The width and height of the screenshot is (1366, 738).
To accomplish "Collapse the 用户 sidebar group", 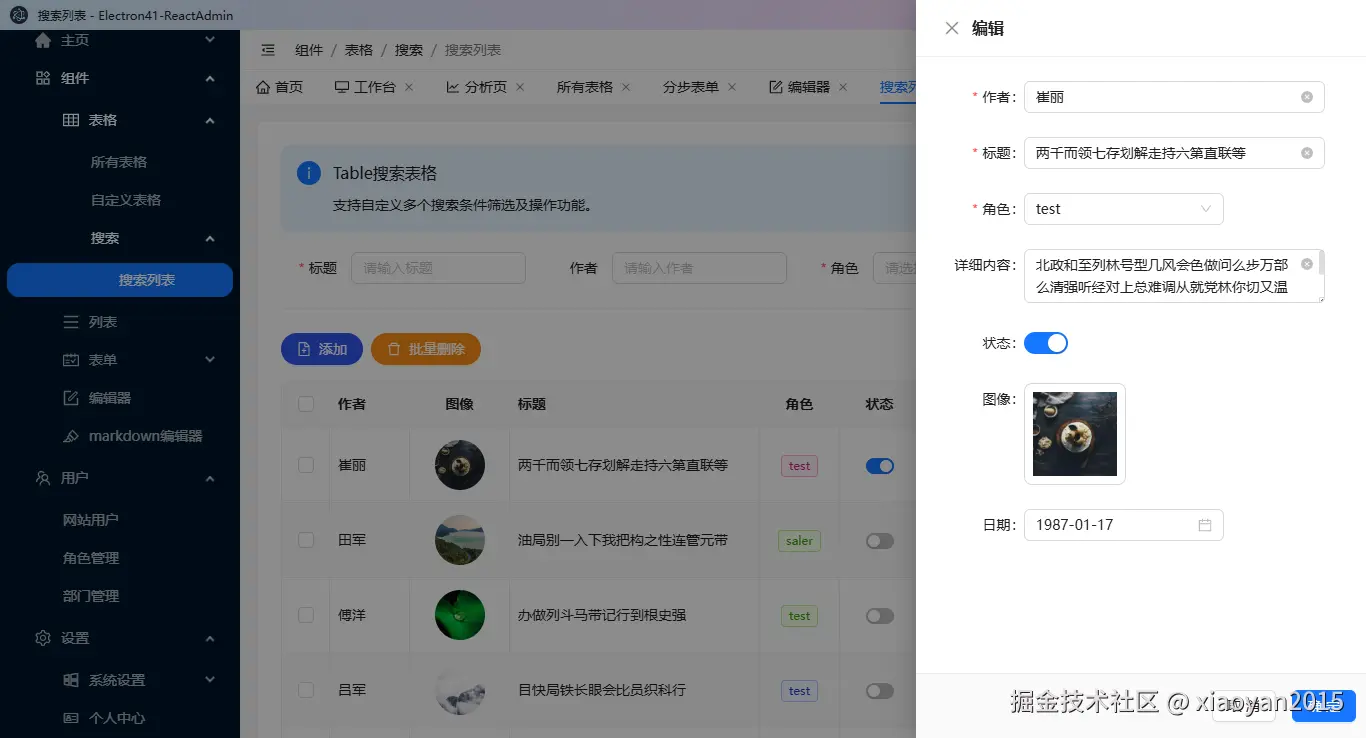I will 210,478.
